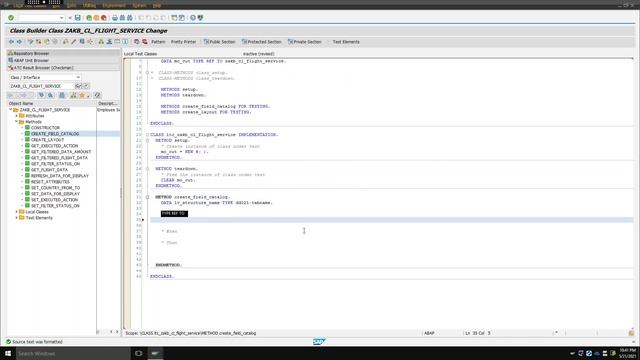Click the Customize Local Layout icon
This screenshot has height=360, width=640.
pyautogui.click(x=200, y=18)
